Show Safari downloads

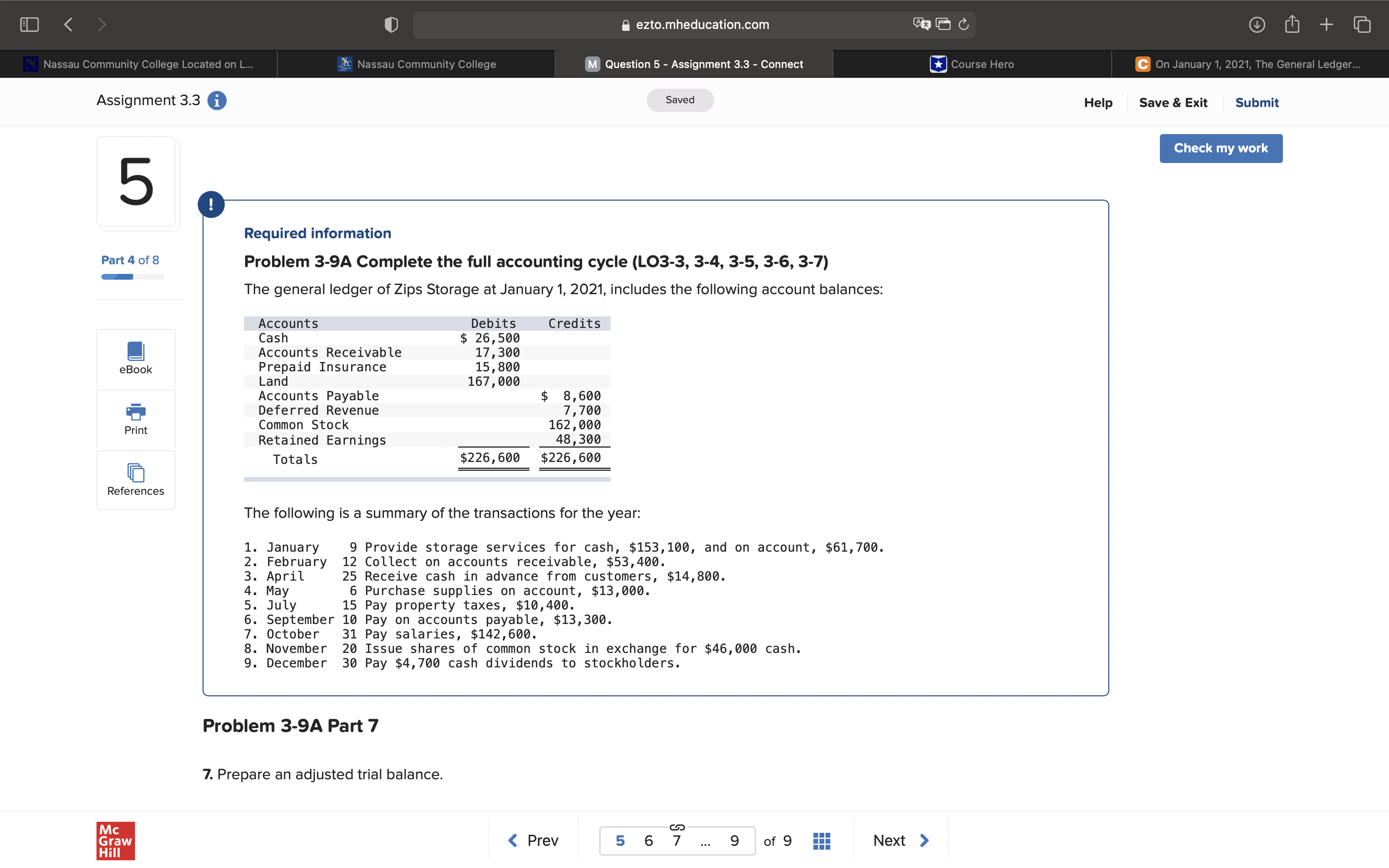[x=1256, y=25]
